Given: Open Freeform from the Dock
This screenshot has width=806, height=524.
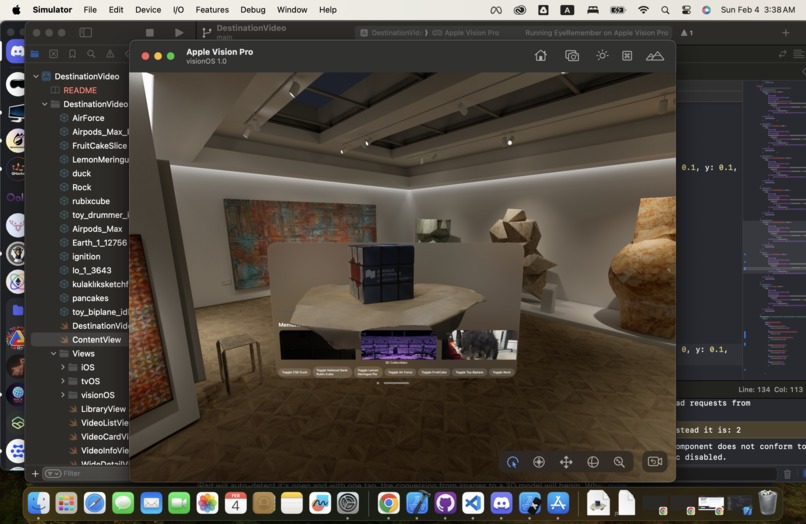Looking at the screenshot, I should coord(320,502).
